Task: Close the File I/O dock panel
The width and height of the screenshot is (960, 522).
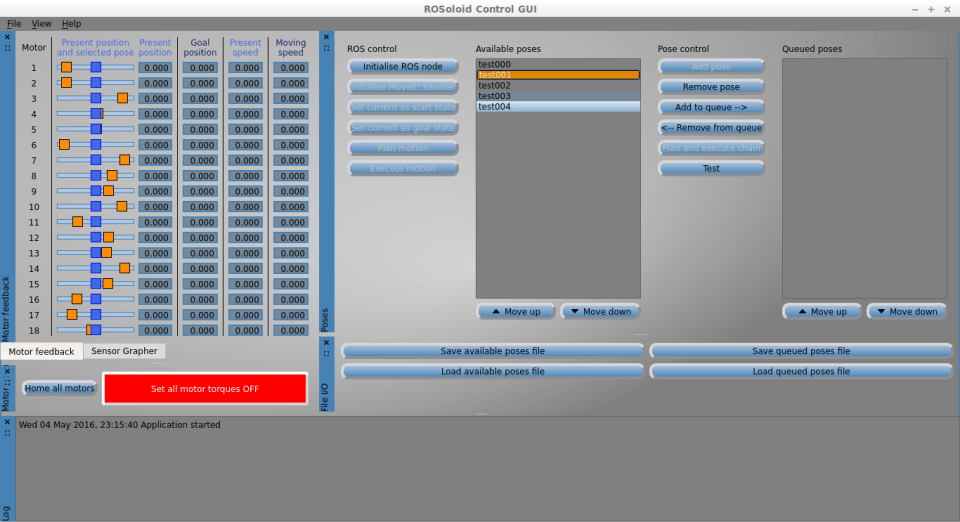Action: (x=326, y=343)
